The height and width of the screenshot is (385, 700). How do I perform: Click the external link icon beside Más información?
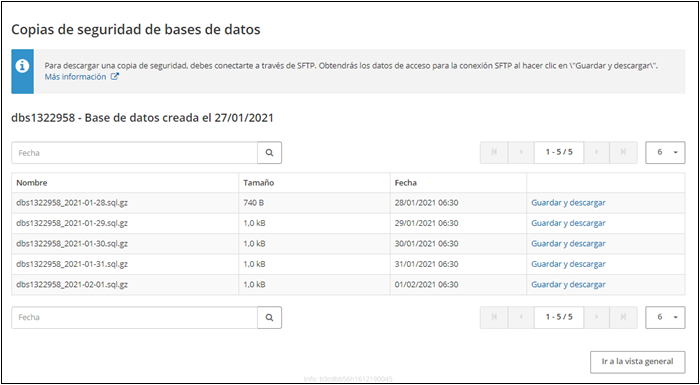(115, 77)
